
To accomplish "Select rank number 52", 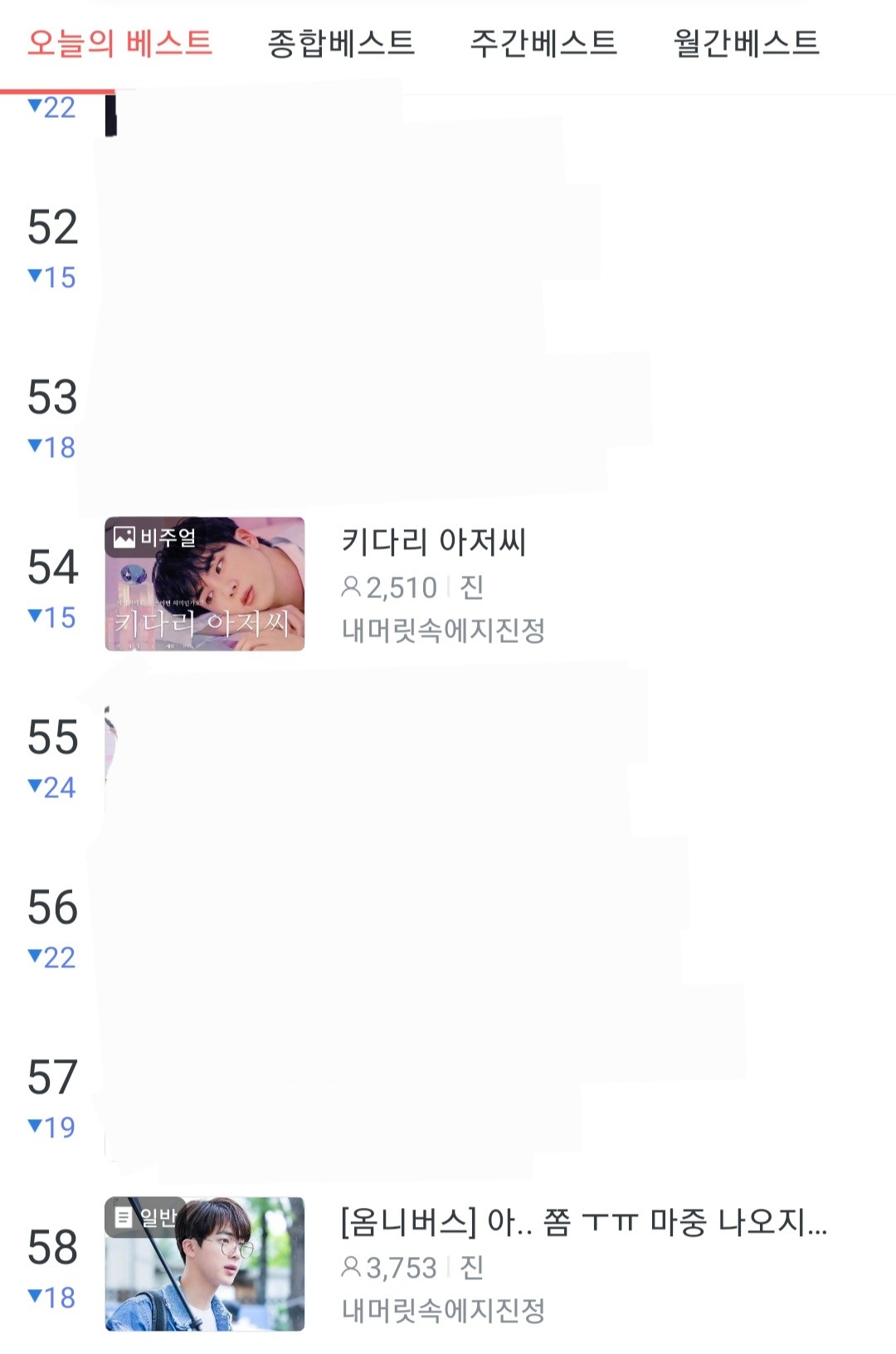I will pos(52,227).
